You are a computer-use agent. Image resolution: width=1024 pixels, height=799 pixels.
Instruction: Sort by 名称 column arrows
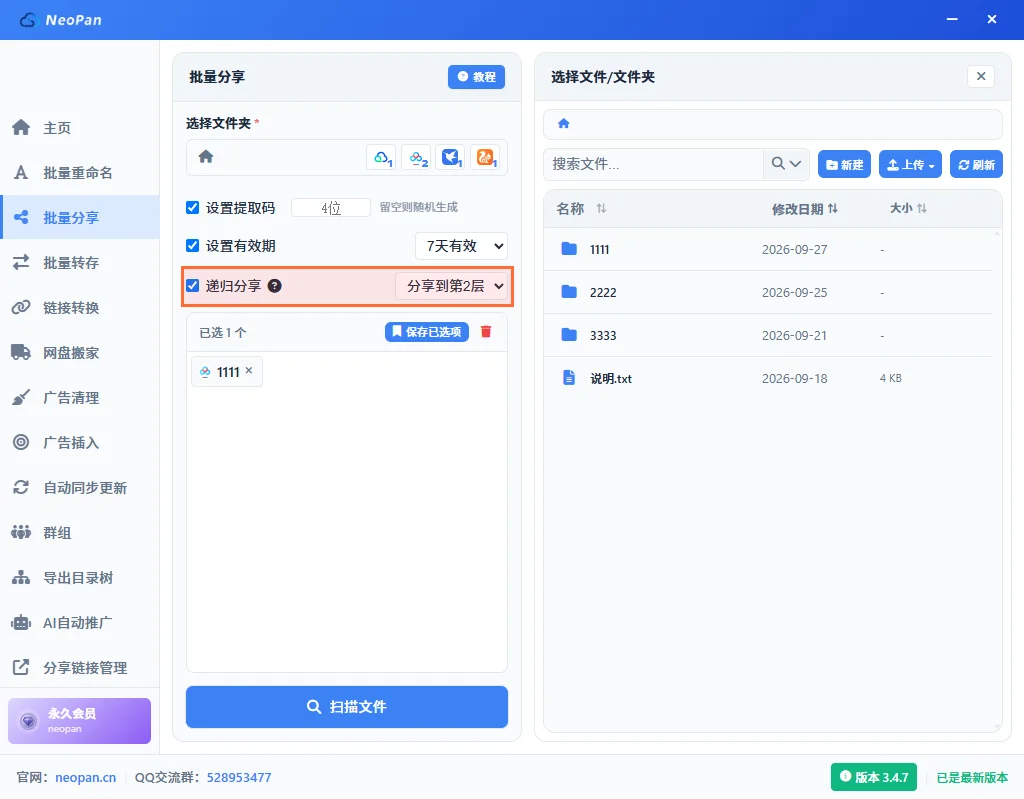coord(601,208)
